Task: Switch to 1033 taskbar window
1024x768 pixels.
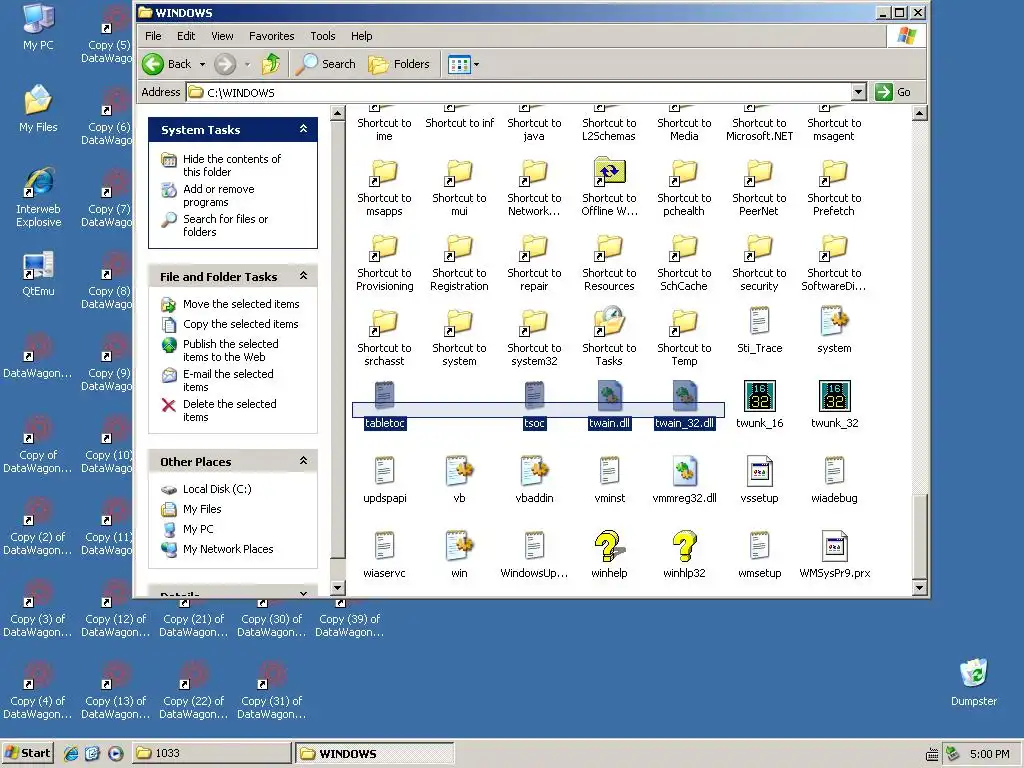Action: [x=212, y=753]
